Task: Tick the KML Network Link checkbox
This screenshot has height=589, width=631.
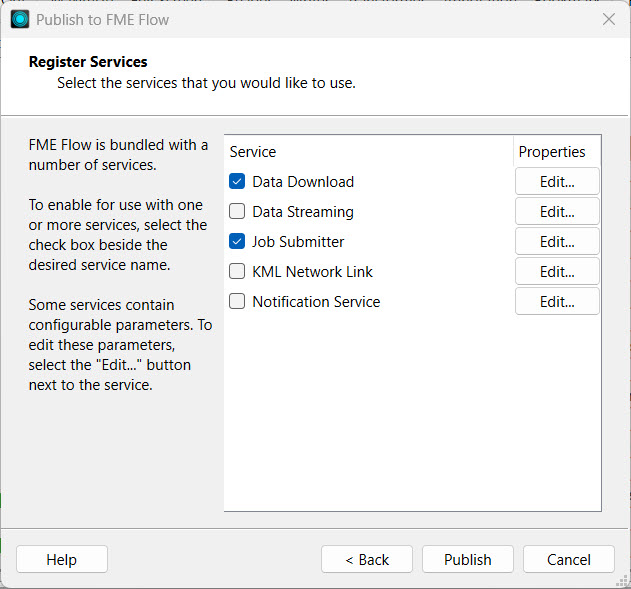Action: pyautogui.click(x=237, y=271)
